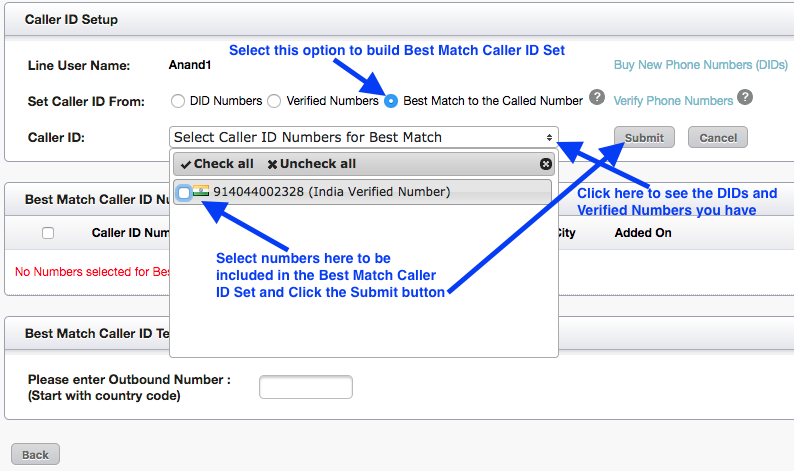This screenshot has width=794, height=471.
Task: Close the dropdown list with the X icon
Action: click(545, 164)
